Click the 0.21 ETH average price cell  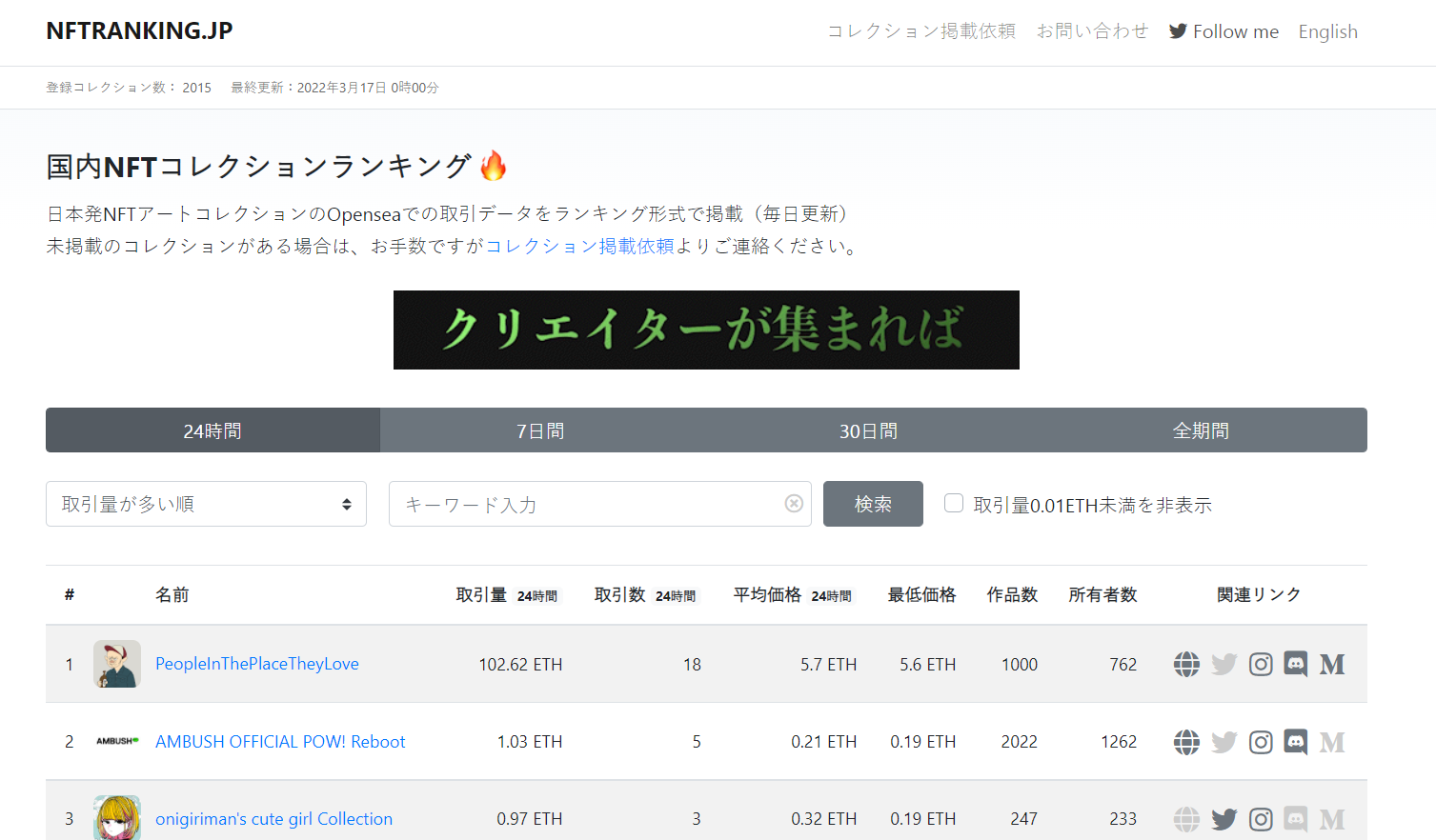(823, 742)
